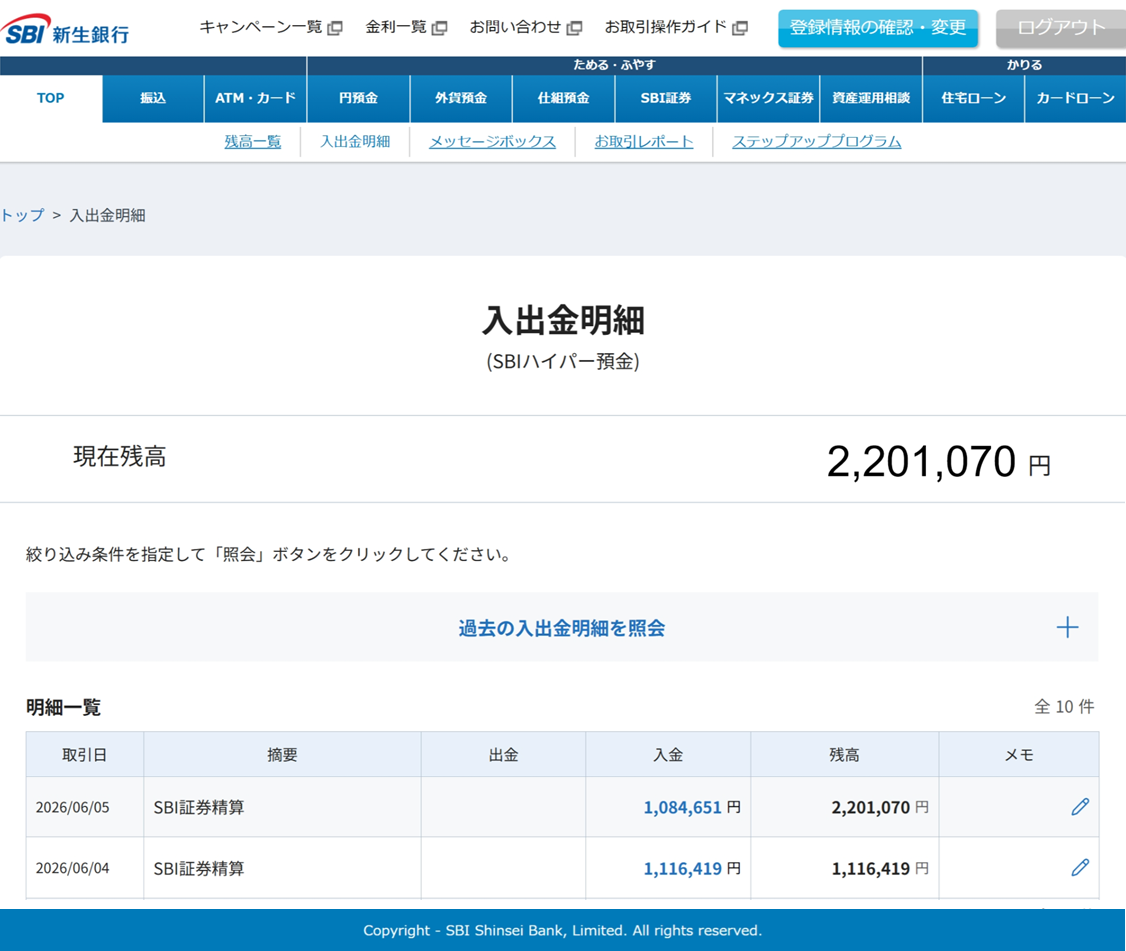1126x951 pixels.
Task: Expand 過去の入出金明細を照会 panel
Action: 562,627
